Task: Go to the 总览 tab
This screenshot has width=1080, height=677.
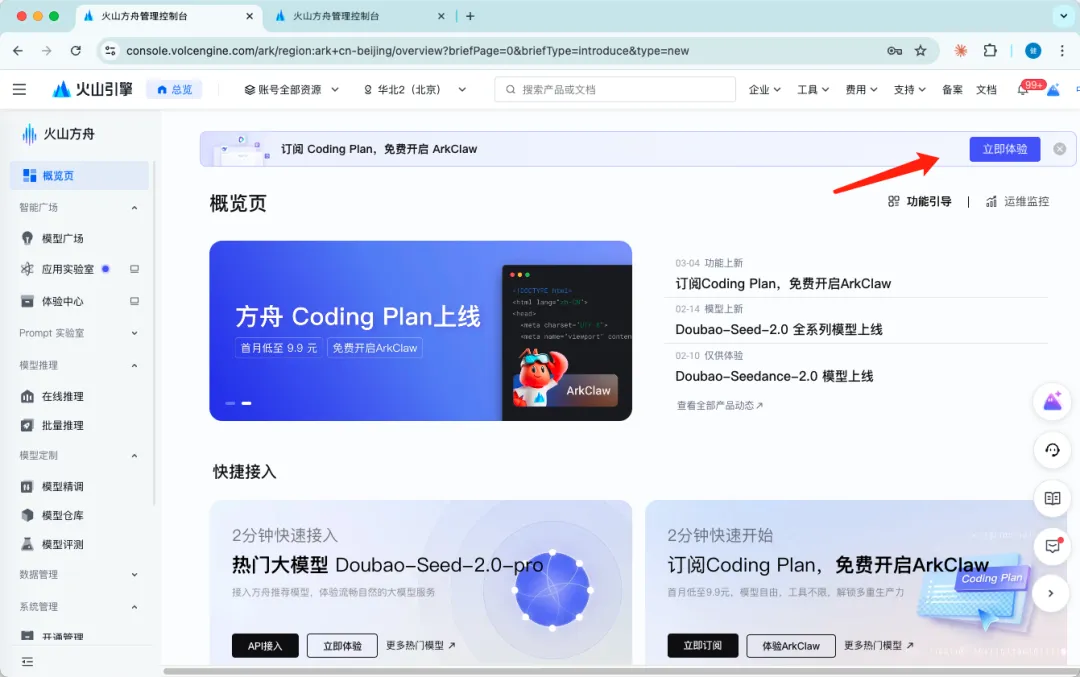Action: tap(174, 90)
